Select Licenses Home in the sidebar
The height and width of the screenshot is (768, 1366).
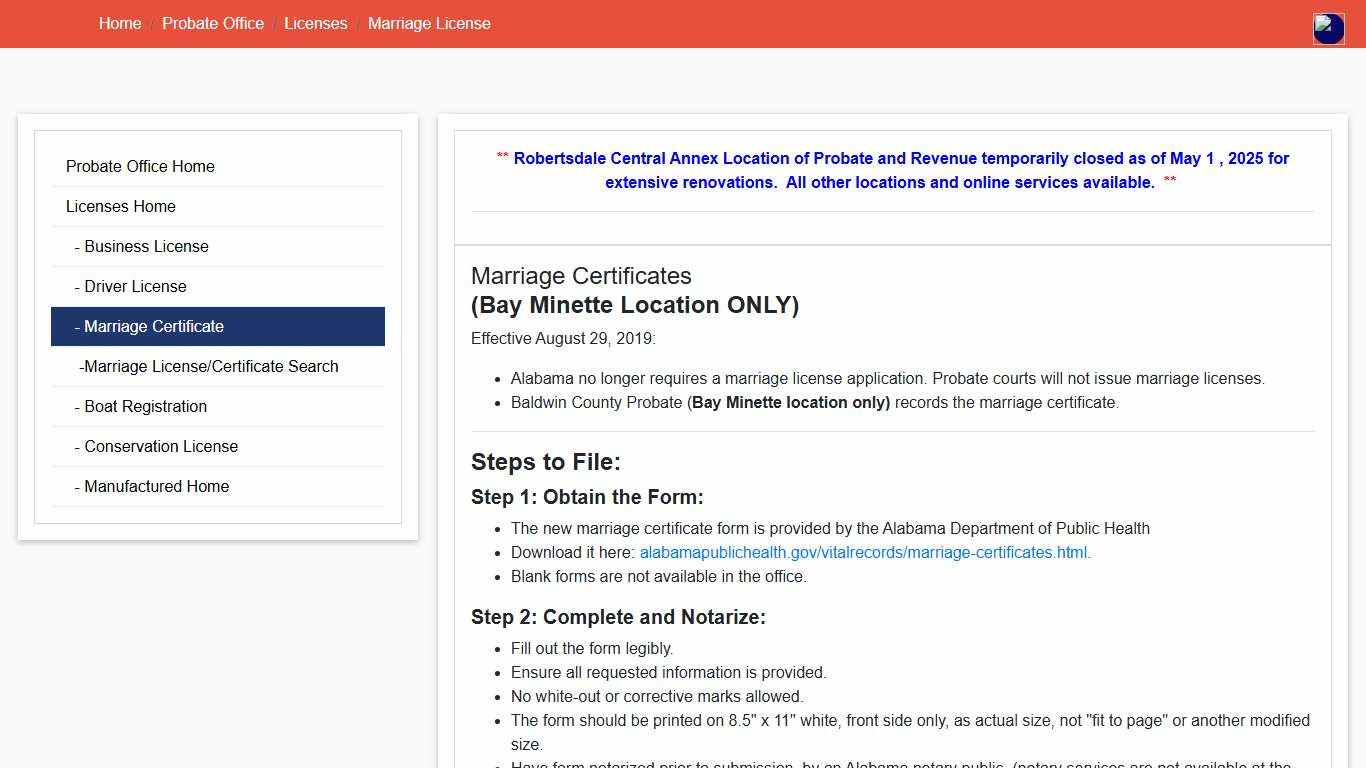coord(121,206)
